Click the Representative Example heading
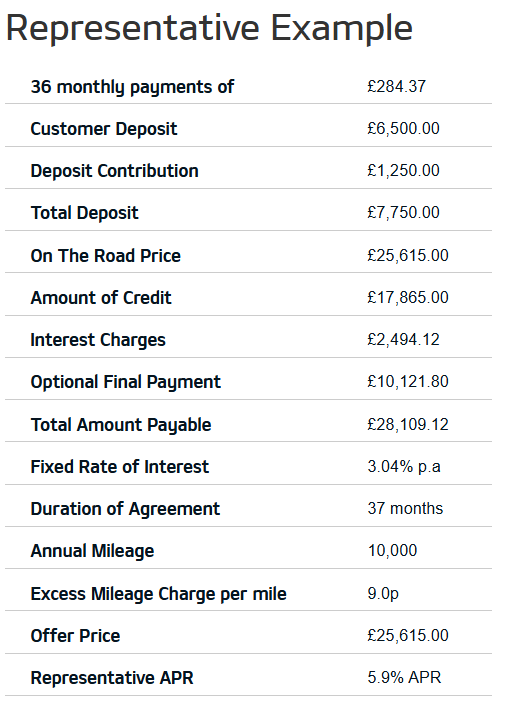Image resolution: width=525 pixels, height=702 pixels. (209, 29)
